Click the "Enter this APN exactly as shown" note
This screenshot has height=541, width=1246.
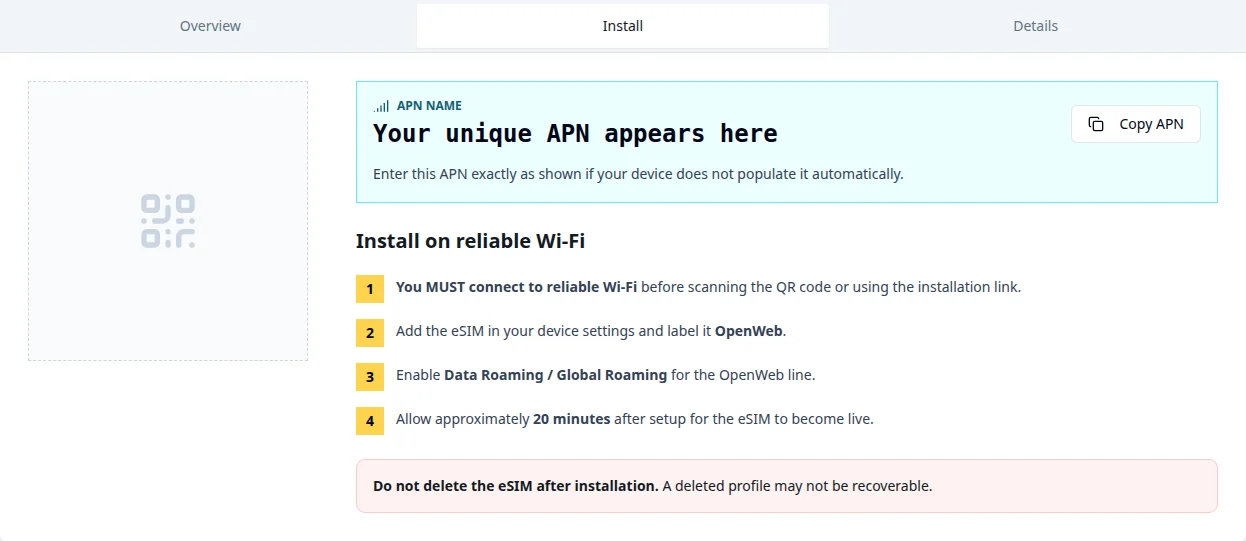coord(638,174)
